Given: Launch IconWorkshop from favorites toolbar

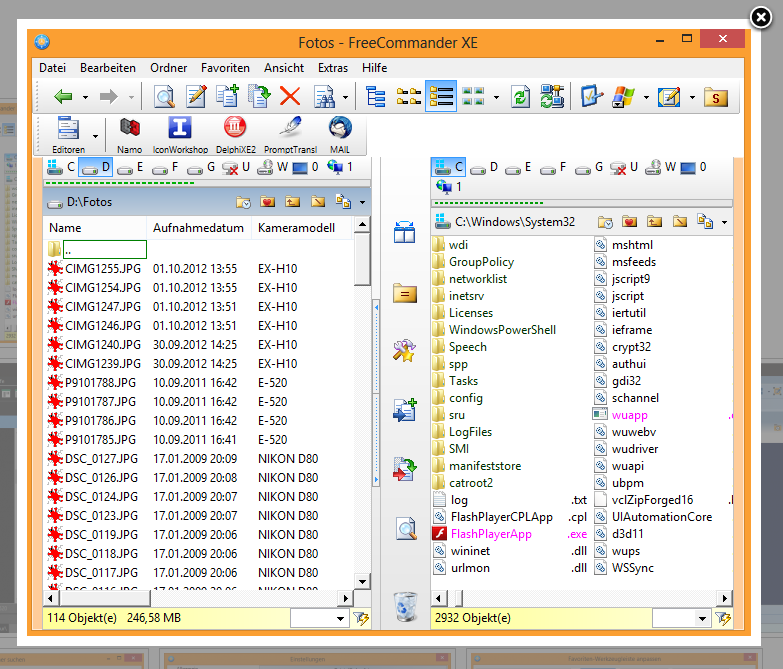Looking at the screenshot, I should point(180,135).
